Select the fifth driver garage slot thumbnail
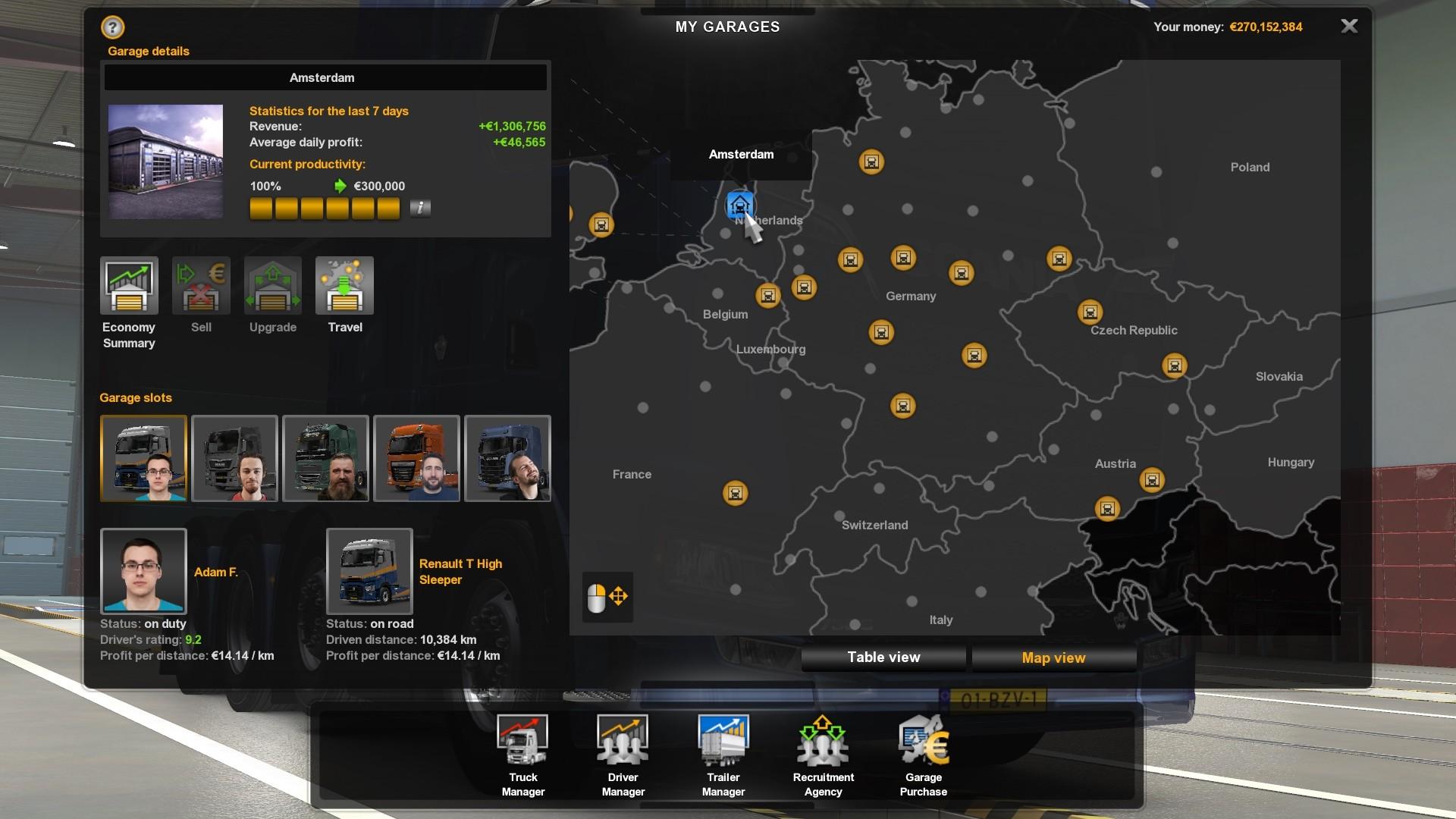The height and width of the screenshot is (819, 1456). click(507, 458)
